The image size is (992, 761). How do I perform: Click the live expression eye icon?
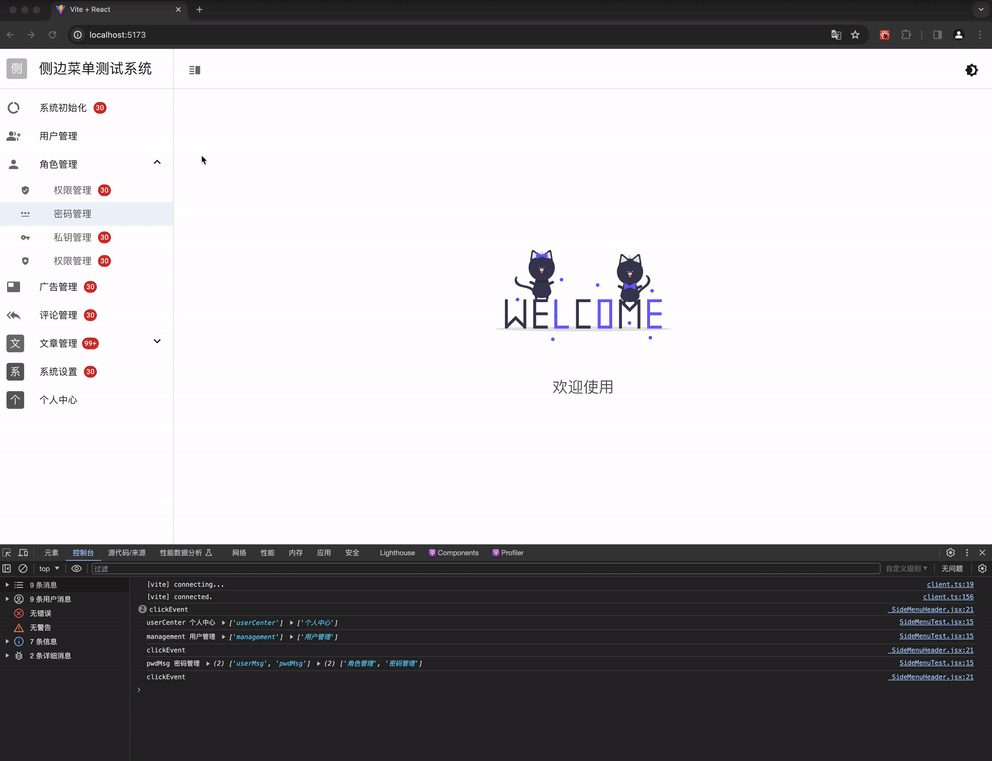point(77,568)
